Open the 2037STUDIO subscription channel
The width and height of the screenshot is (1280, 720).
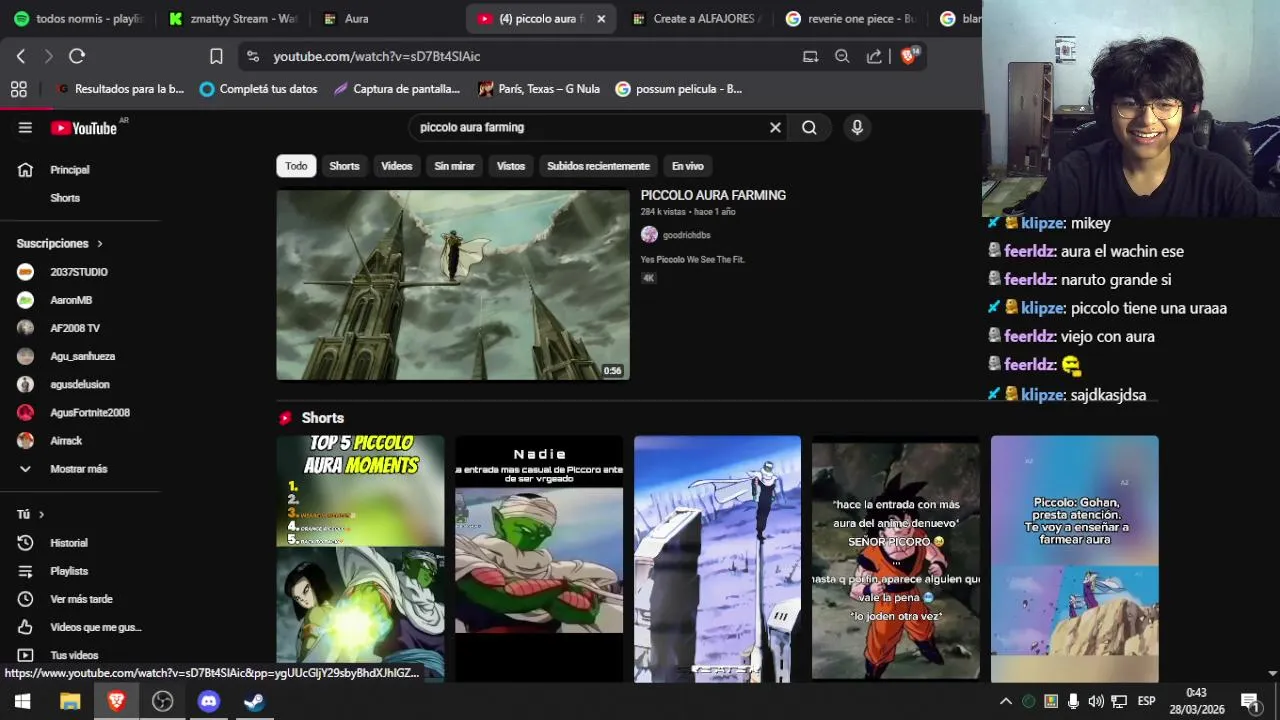80,272
